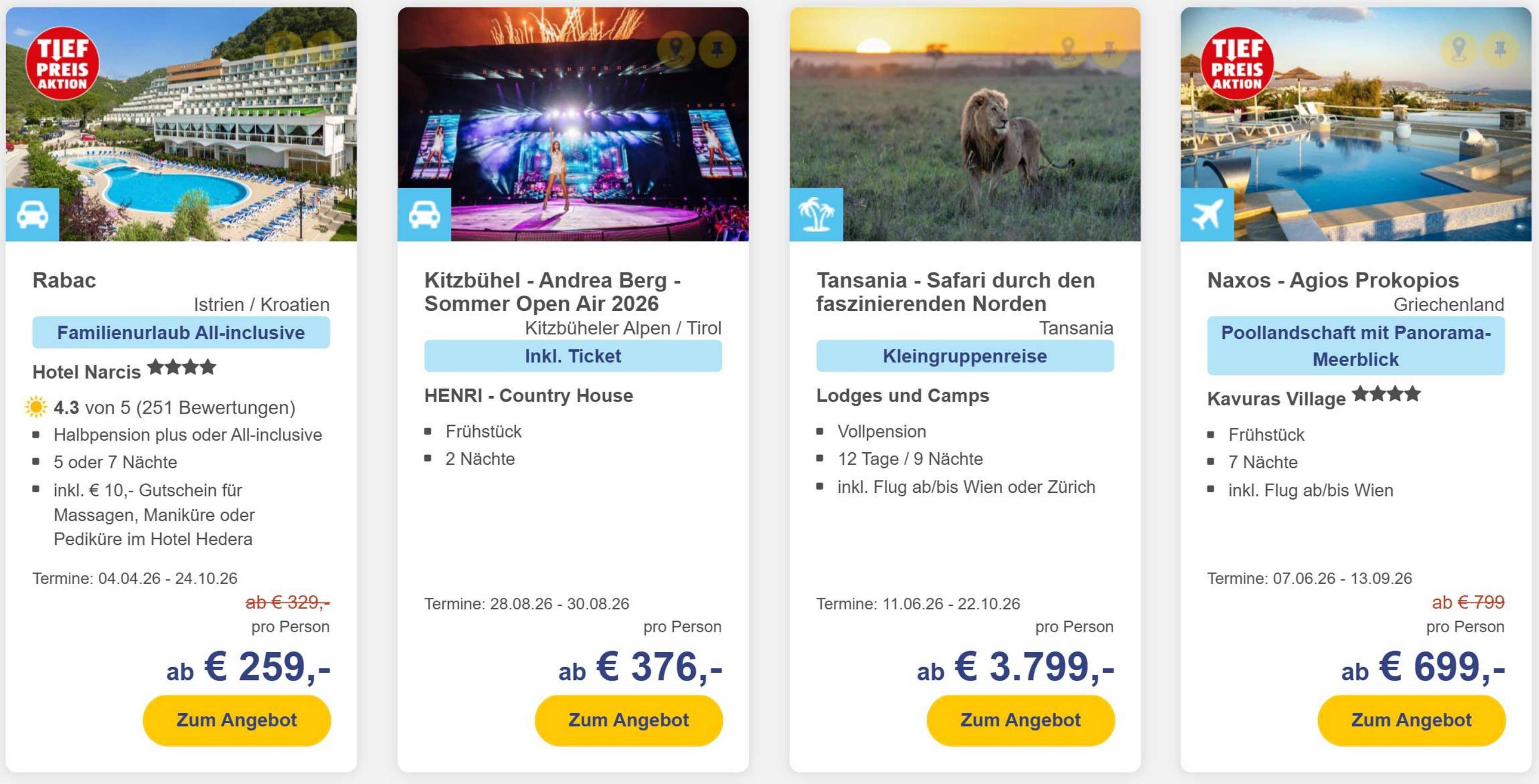The image size is (1539, 784).
Task: Click the Tiefpreis Aktion badge on Rabac card
Action: pyautogui.click(x=62, y=63)
